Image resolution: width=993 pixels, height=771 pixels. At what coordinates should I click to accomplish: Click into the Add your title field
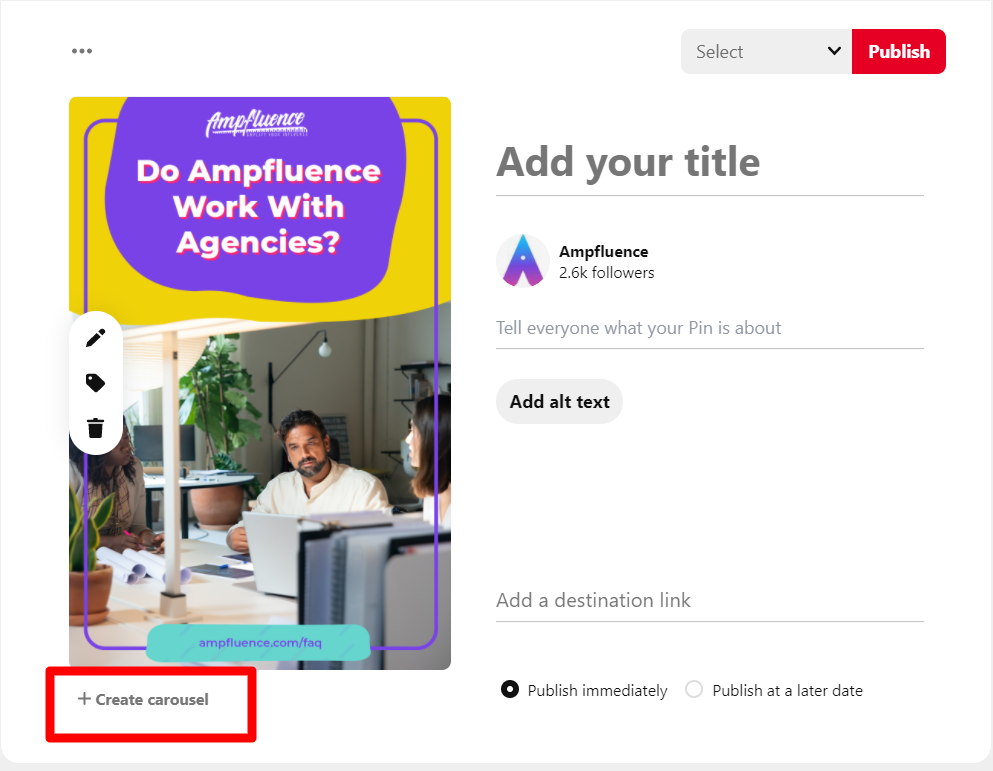pos(709,163)
